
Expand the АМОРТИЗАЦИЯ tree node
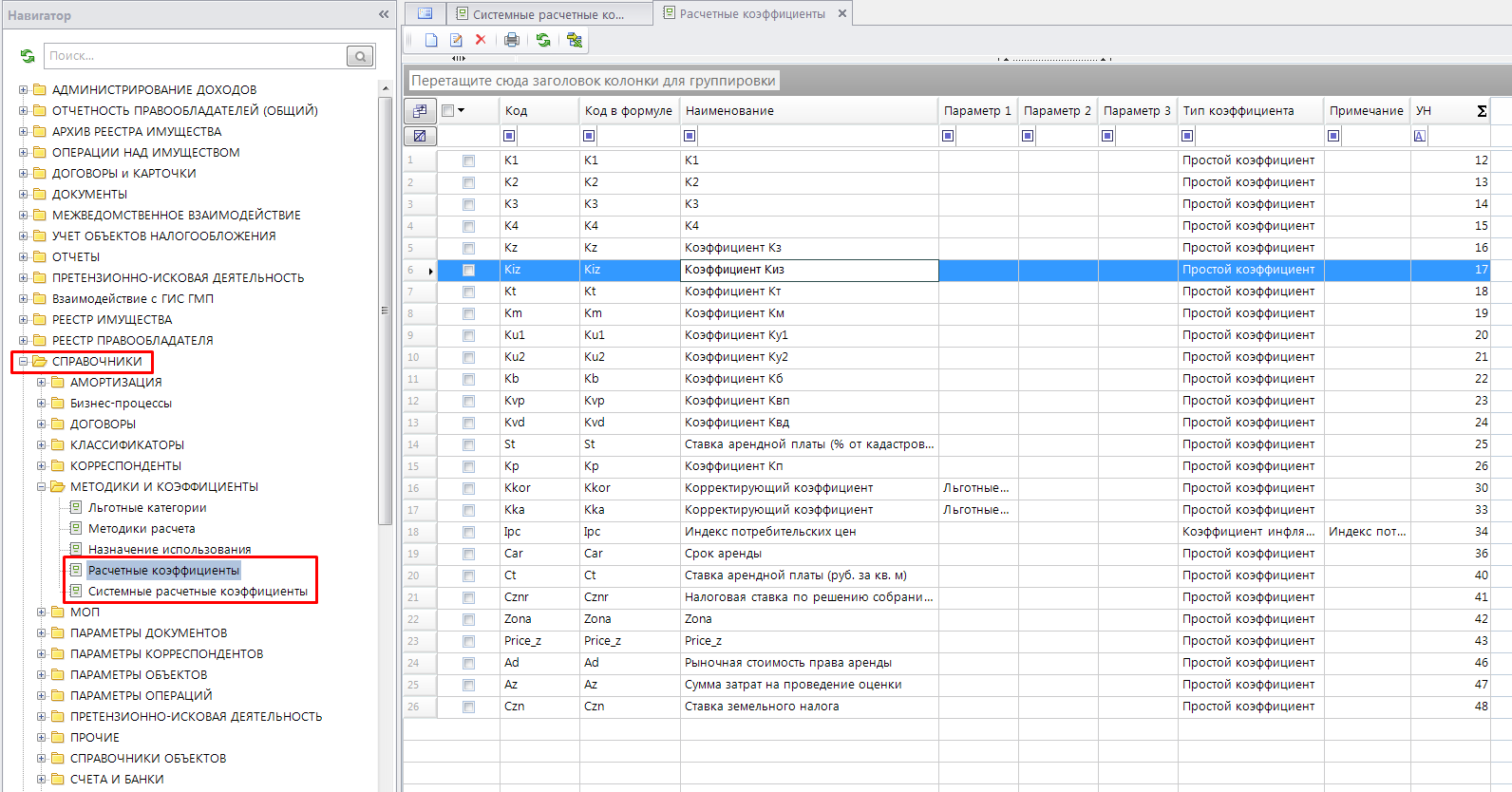(x=42, y=382)
